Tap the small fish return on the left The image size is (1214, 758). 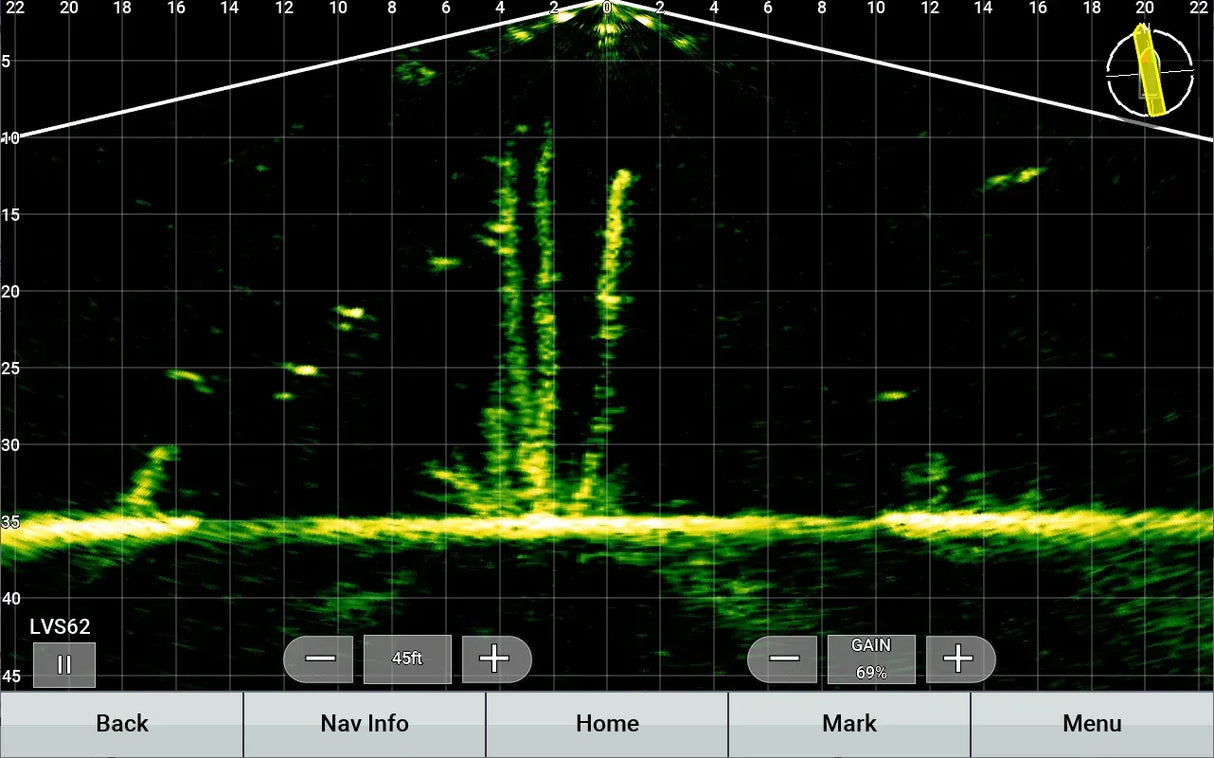183,375
